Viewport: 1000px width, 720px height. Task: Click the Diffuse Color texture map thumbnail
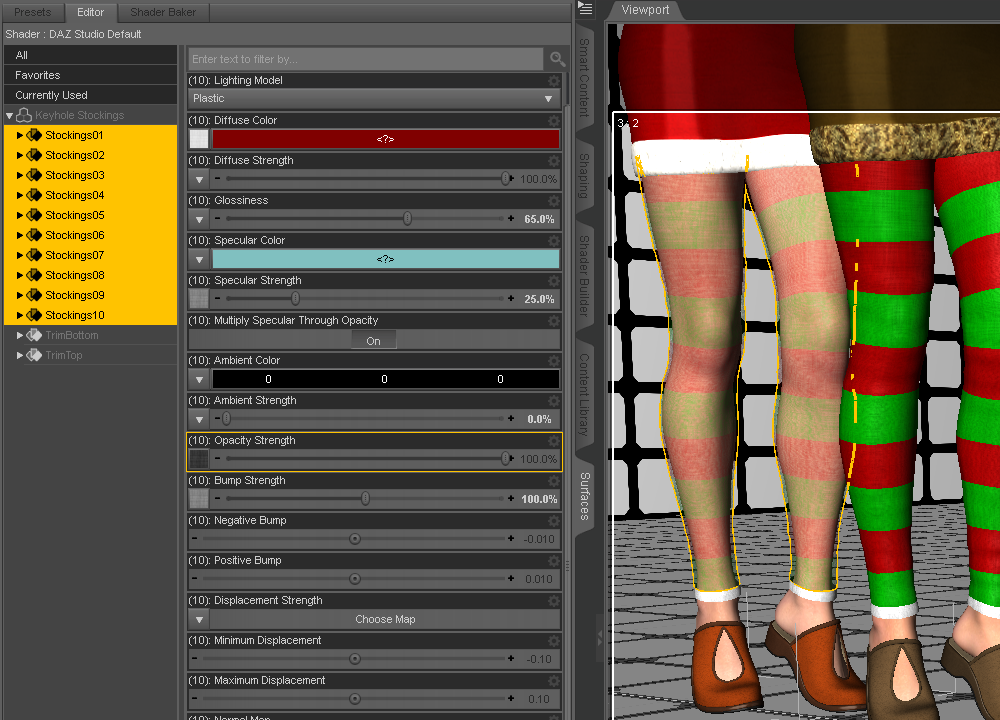coord(199,139)
